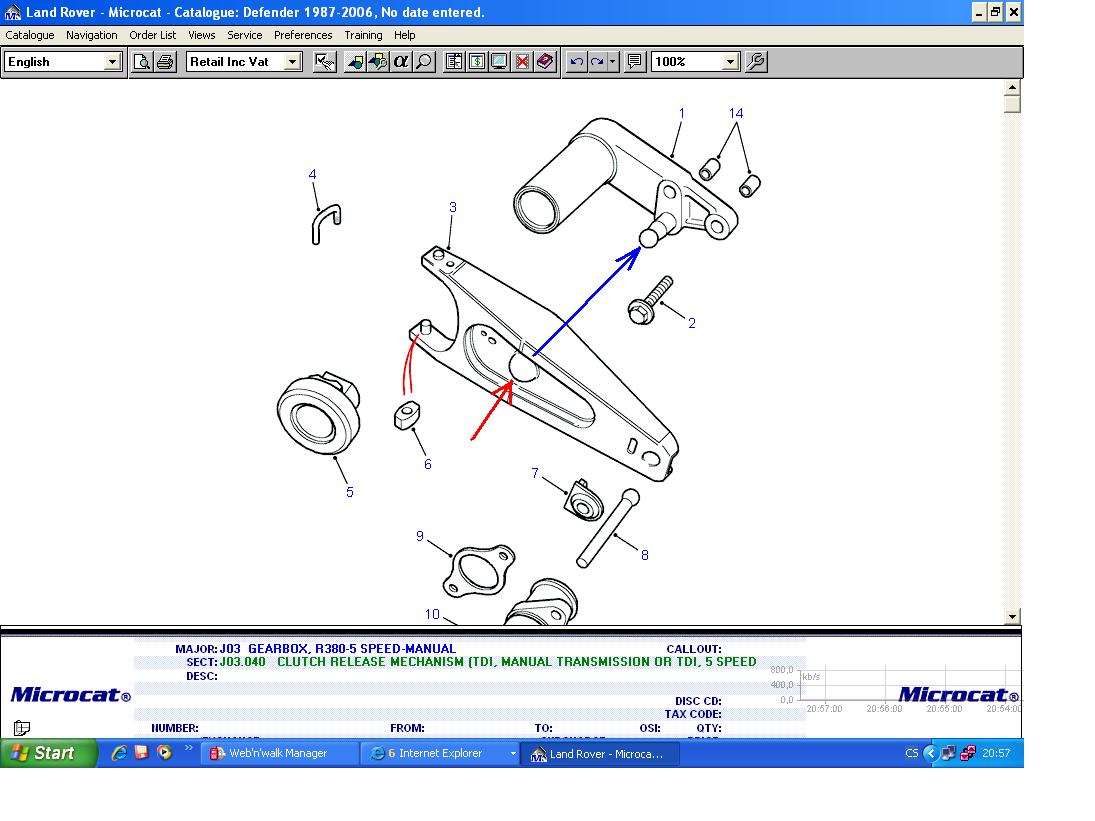The height and width of the screenshot is (821, 1095).
Task: Click the magnifying glass search icon
Action: pyautogui.click(x=424, y=62)
